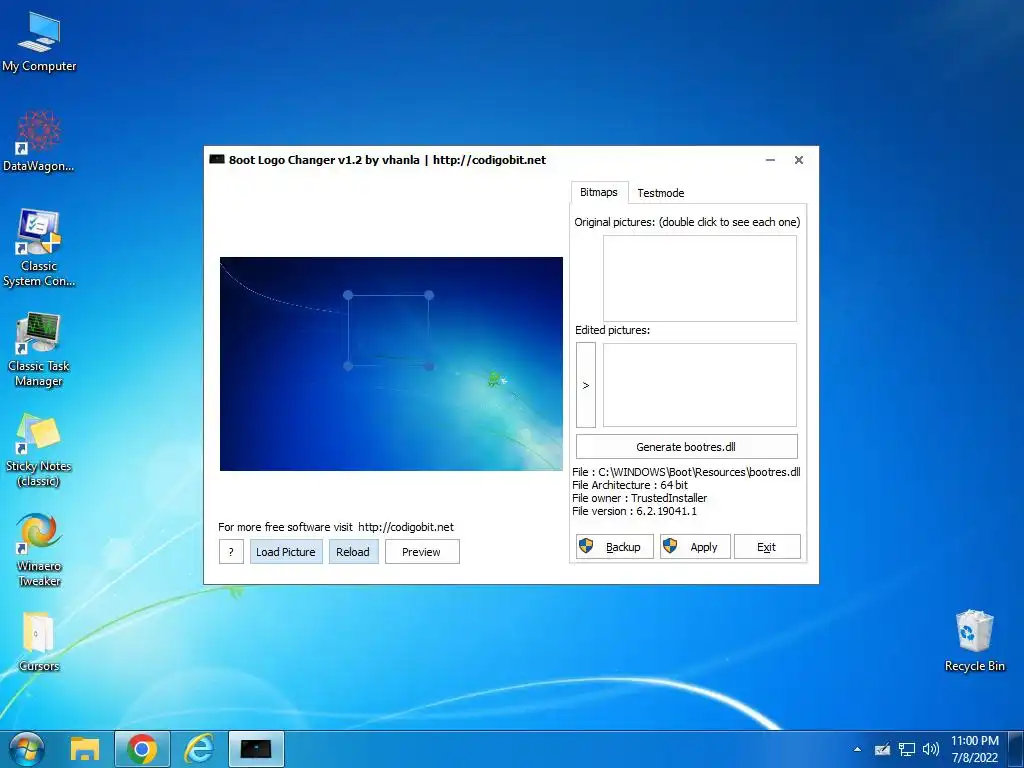The height and width of the screenshot is (768, 1024).
Task: Launch Internet Explorer from taskbar
Action: pos(199,749)
